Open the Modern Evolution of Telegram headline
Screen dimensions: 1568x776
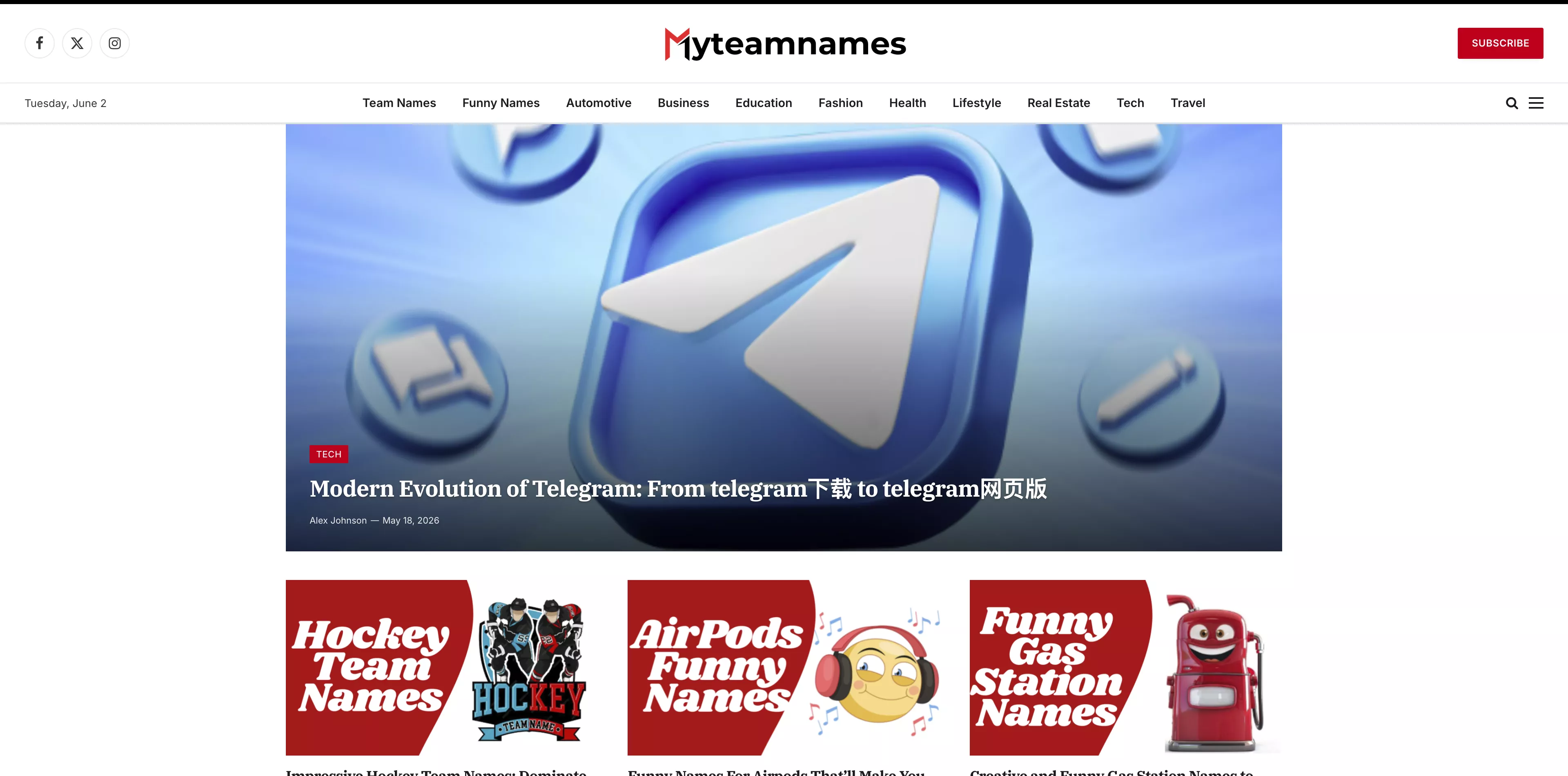click(678, 489)
